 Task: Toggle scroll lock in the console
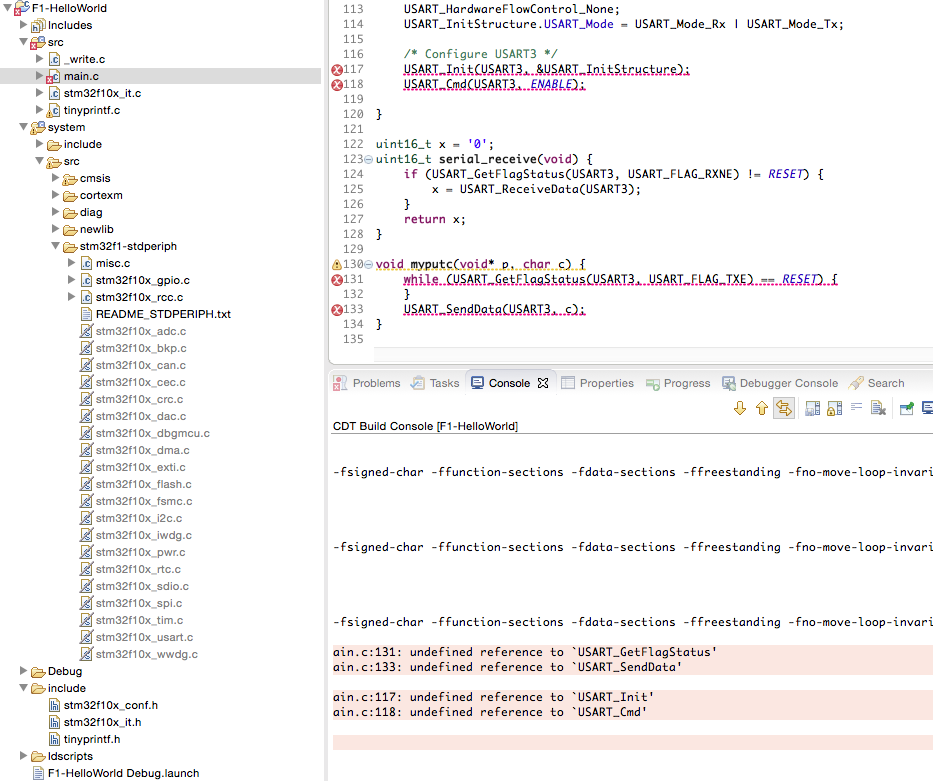click(x=834, y=408)
